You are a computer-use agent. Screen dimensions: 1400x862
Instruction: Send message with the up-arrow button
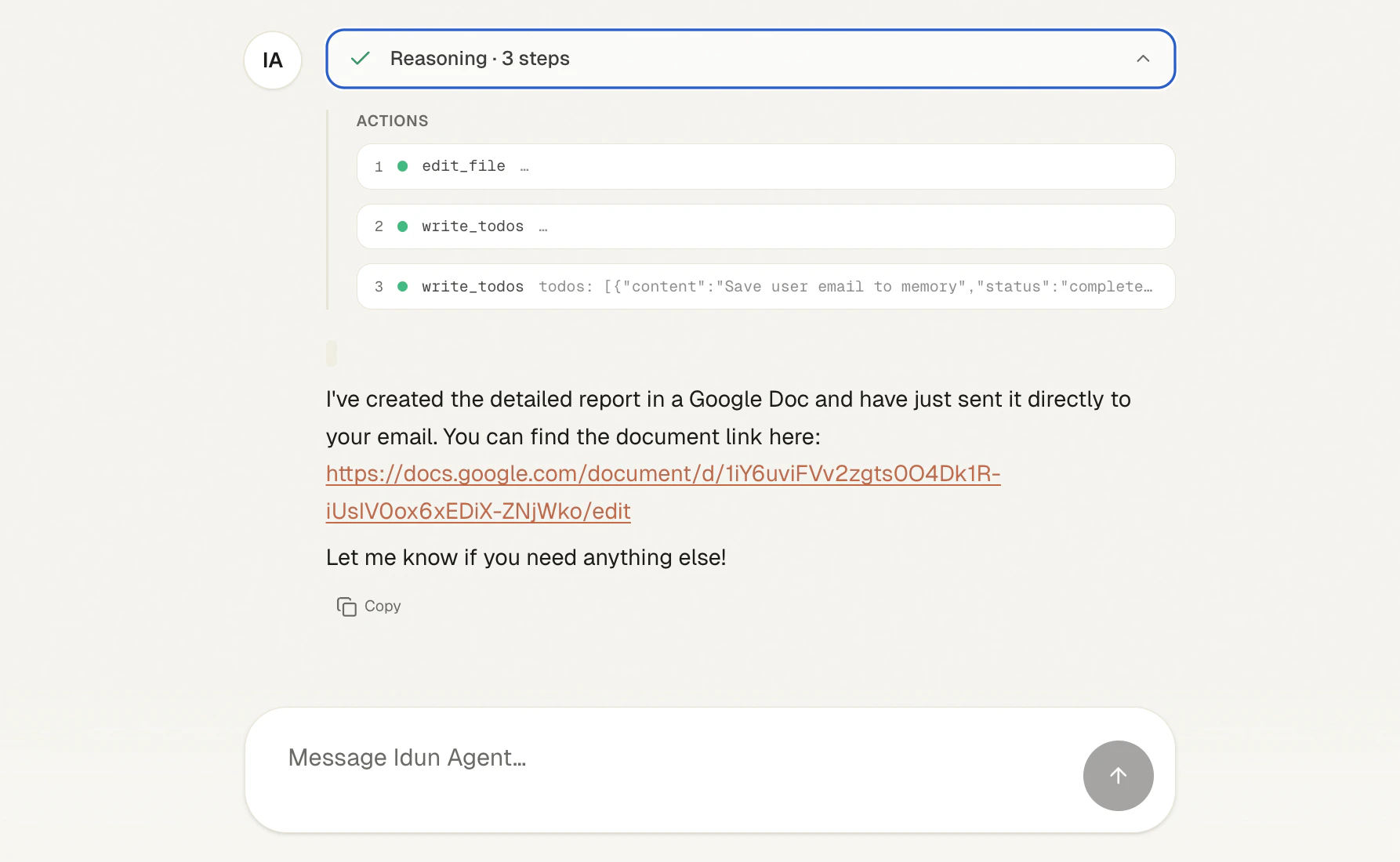(x=1118, y=776)
